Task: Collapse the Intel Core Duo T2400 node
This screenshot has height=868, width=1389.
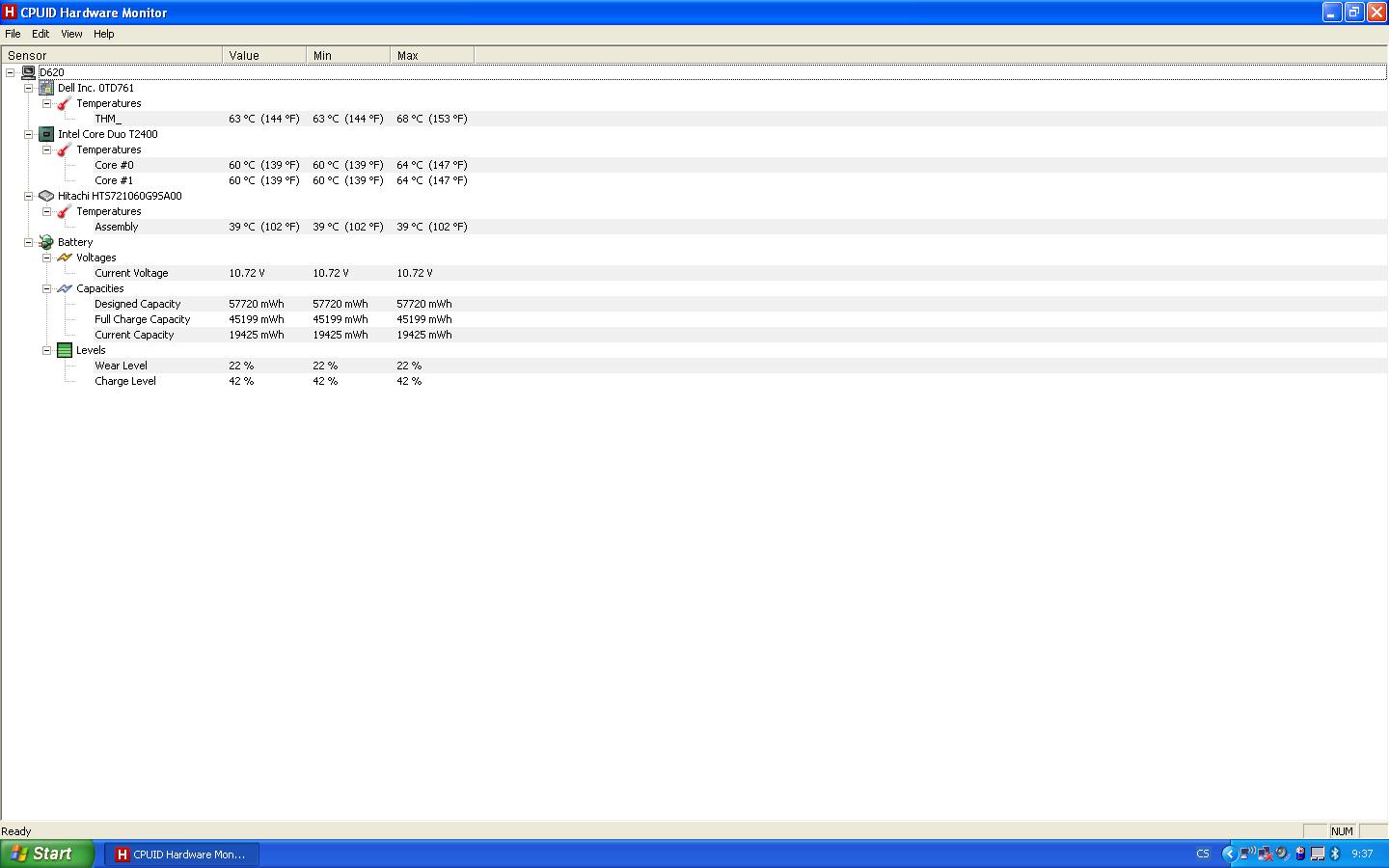Action: (28, 134)
